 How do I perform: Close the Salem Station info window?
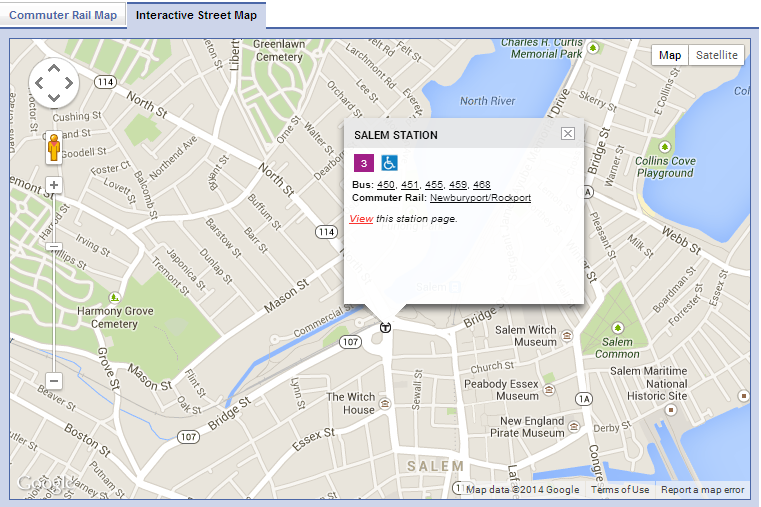(x=568, y=133)
